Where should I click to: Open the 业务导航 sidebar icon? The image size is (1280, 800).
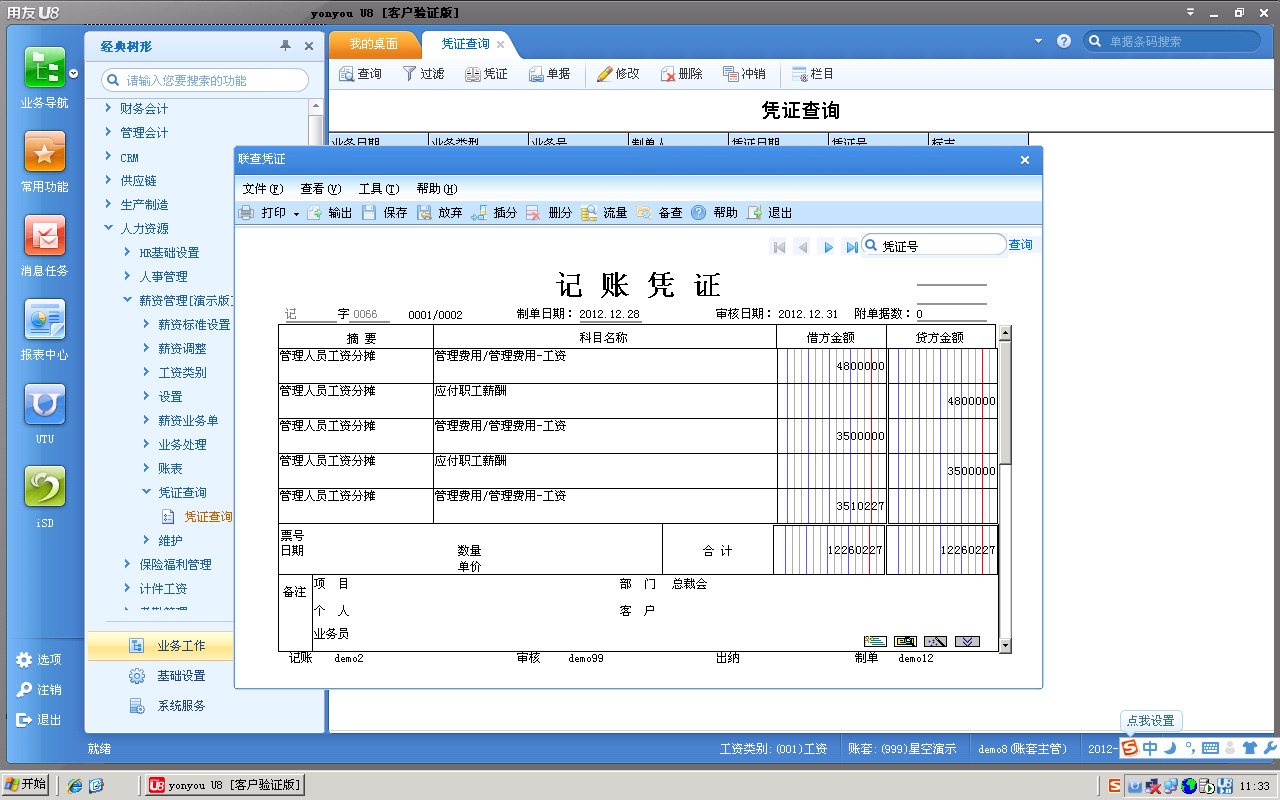tap(45, 68)
